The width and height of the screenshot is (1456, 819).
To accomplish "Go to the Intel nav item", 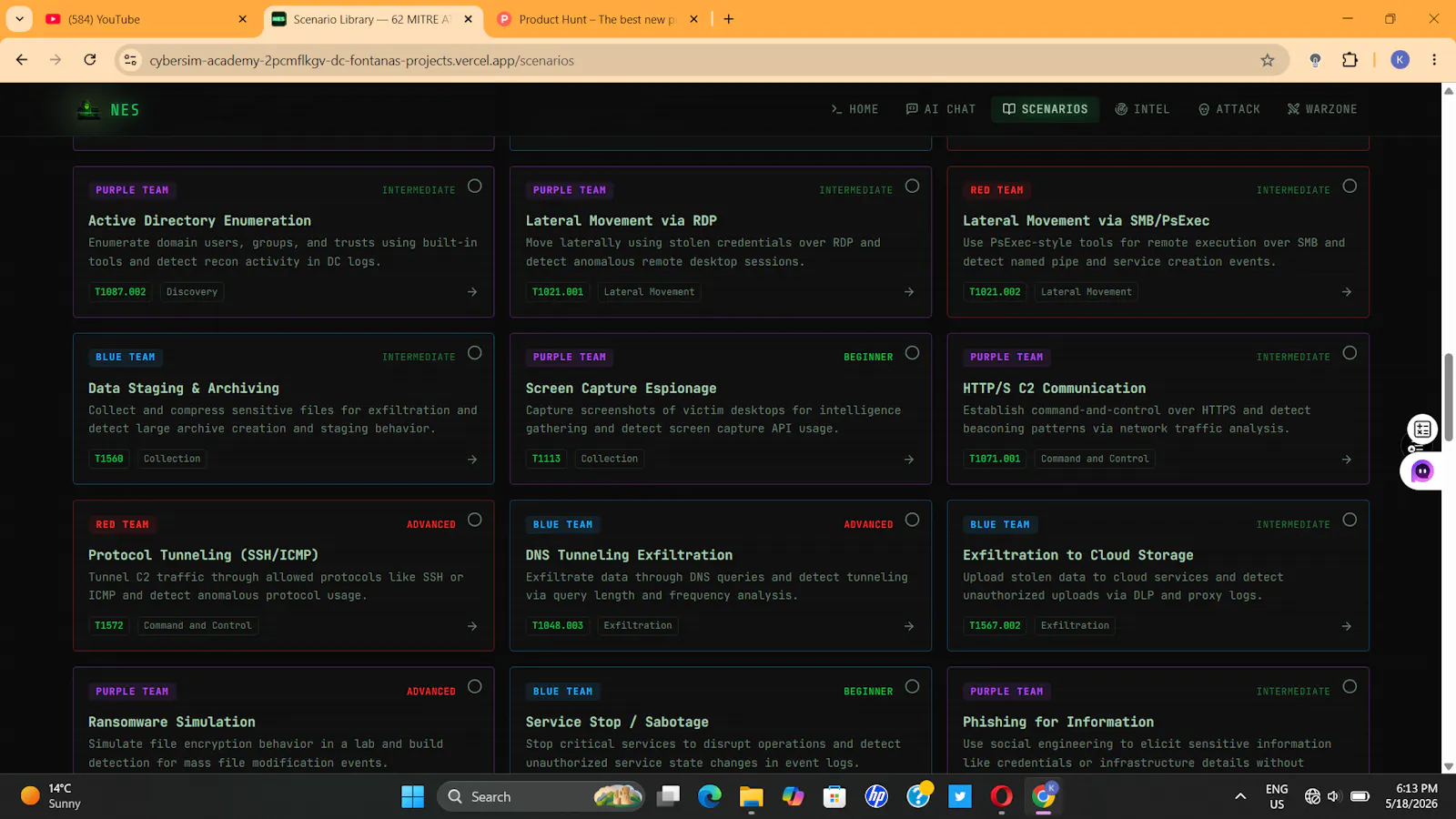I will coord(1143,109).
